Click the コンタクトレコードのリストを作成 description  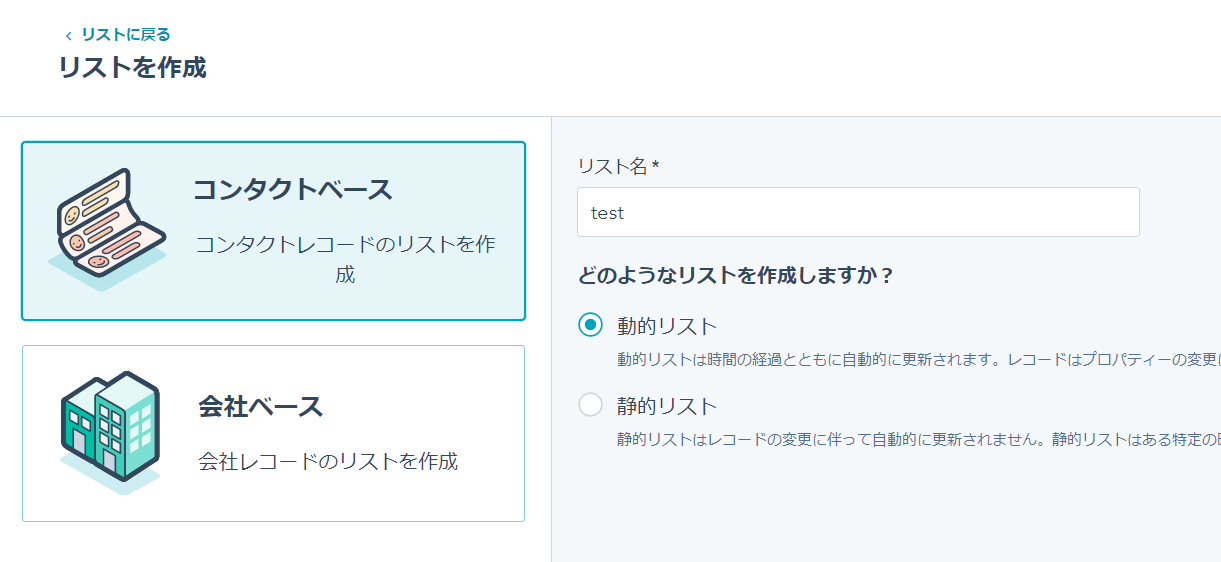click(x=345, y=259)
